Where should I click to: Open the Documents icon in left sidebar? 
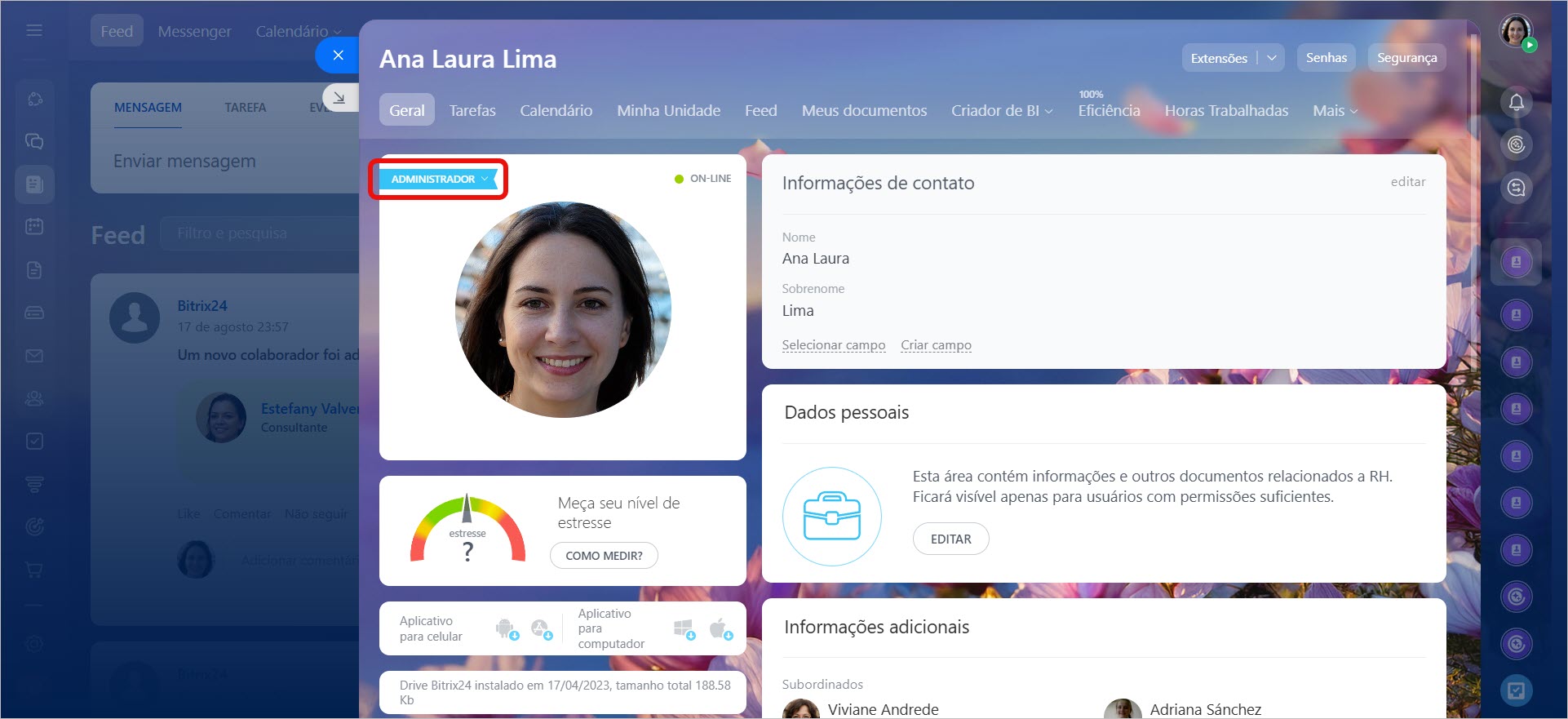point(34,270)
